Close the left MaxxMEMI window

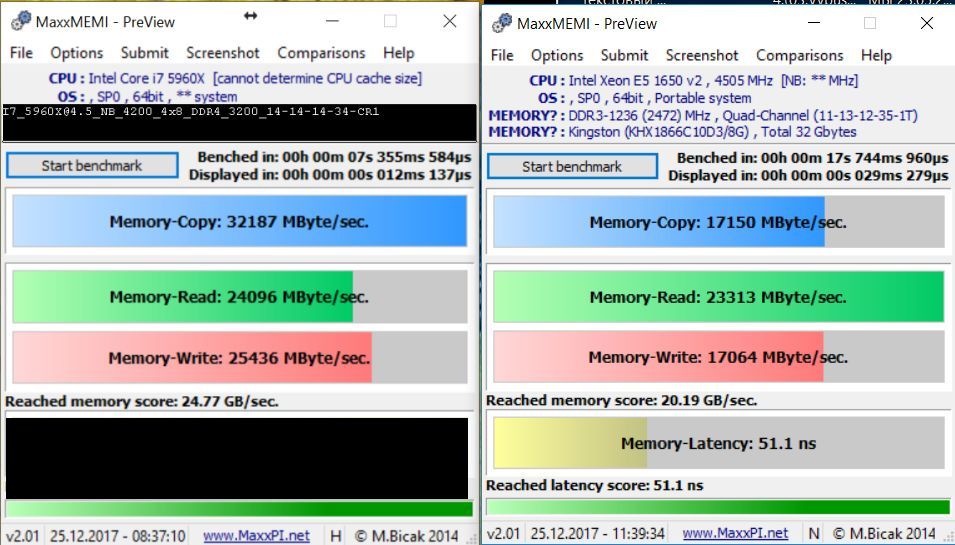tap(449, 21)
